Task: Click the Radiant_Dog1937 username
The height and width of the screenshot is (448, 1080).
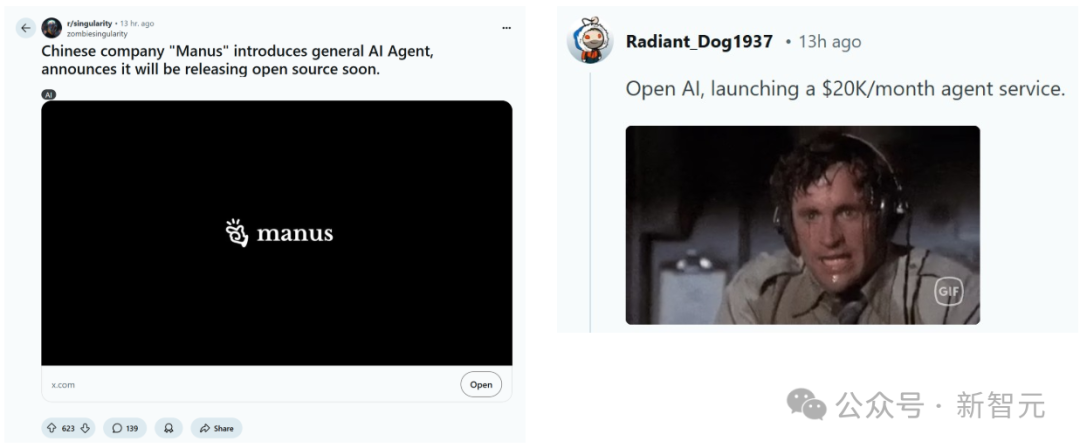Action: point(699,41)
